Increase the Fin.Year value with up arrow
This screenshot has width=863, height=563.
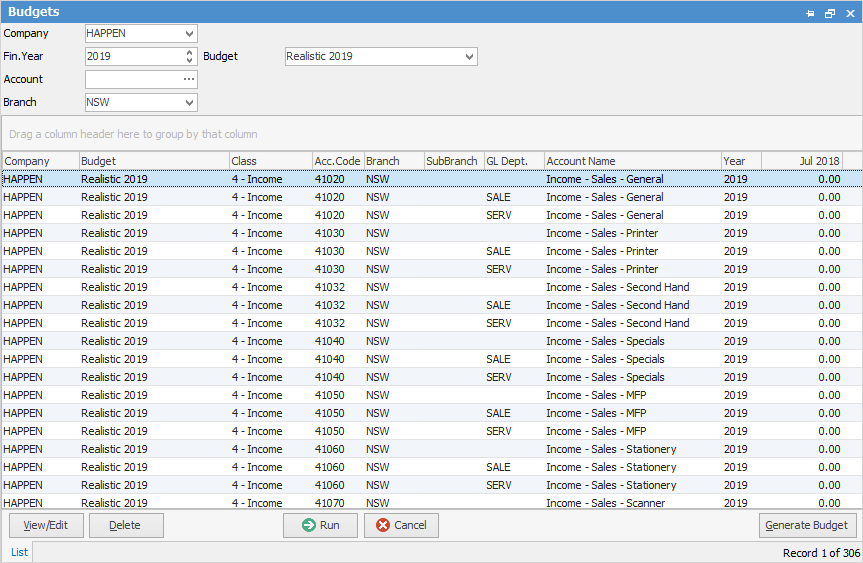tap(190, 52)
